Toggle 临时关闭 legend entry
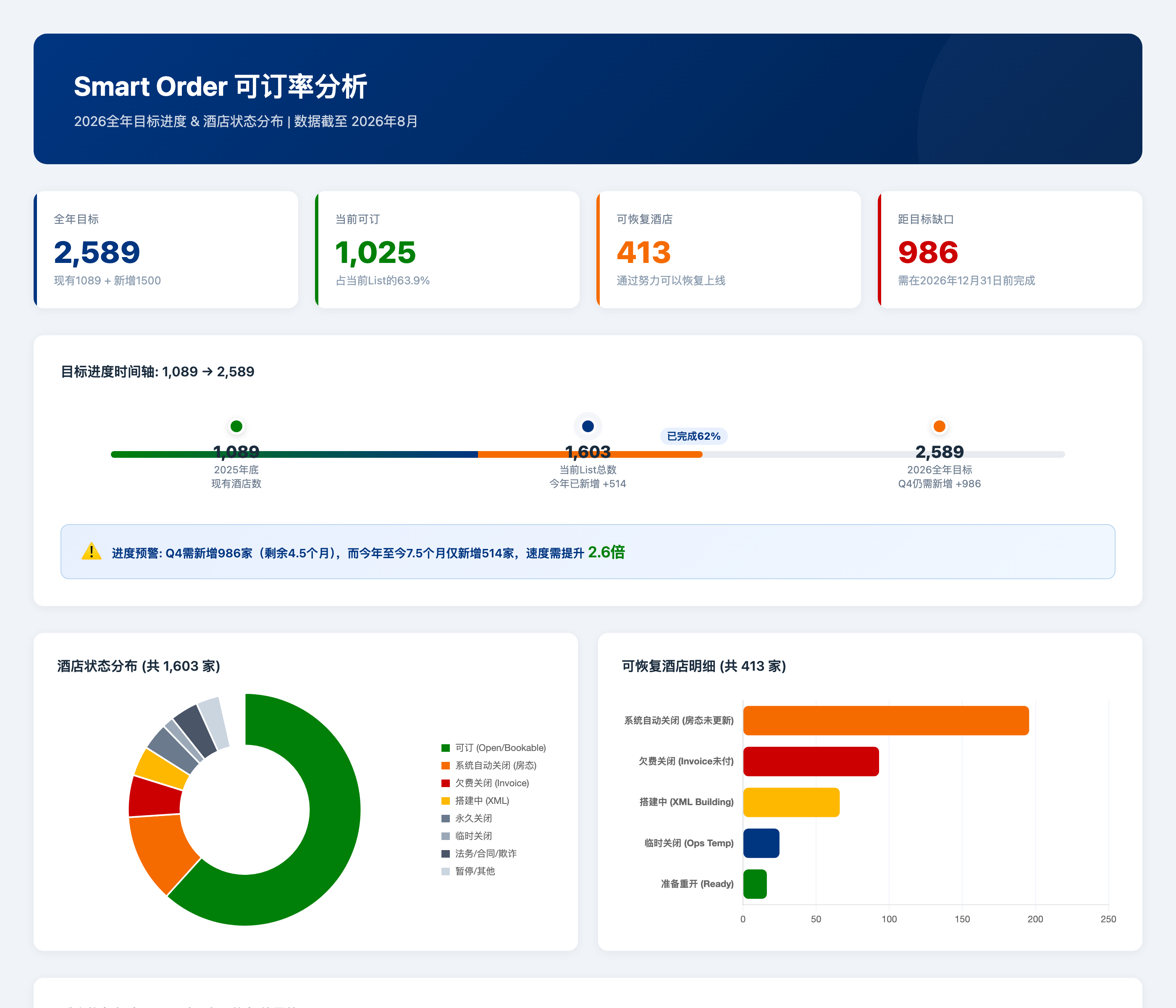1176x1008 pixels. tap(467, 836)
